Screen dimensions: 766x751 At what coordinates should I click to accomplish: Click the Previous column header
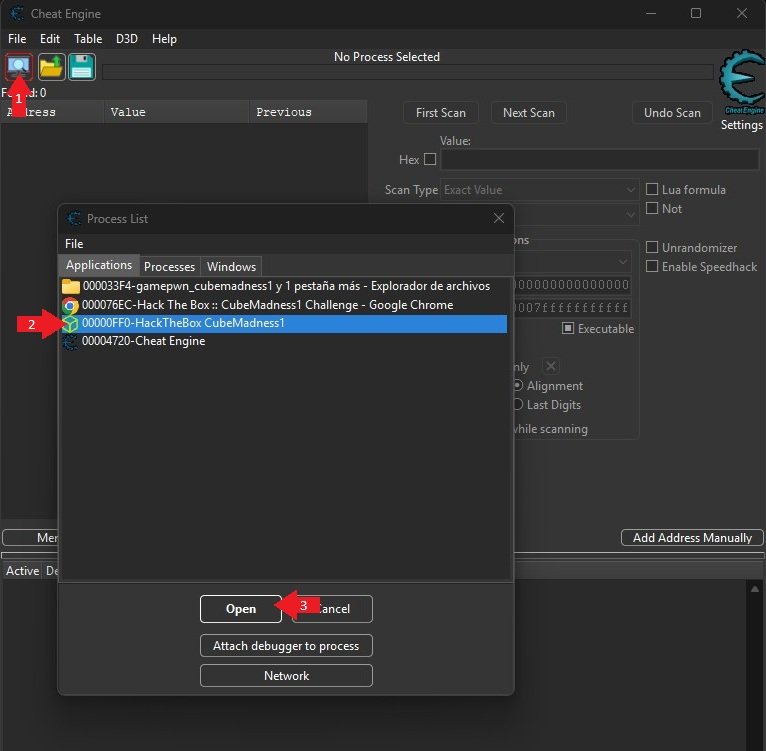click(x=308, y=112)
